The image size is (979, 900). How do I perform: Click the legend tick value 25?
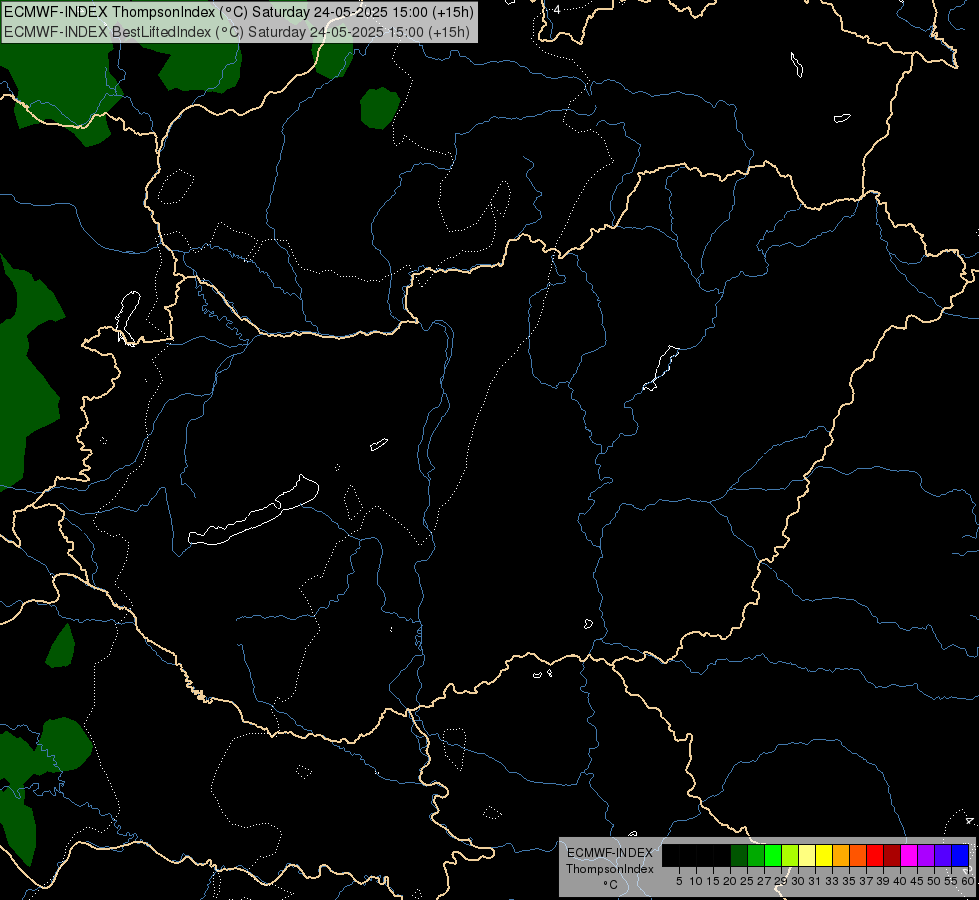[747, 881]
